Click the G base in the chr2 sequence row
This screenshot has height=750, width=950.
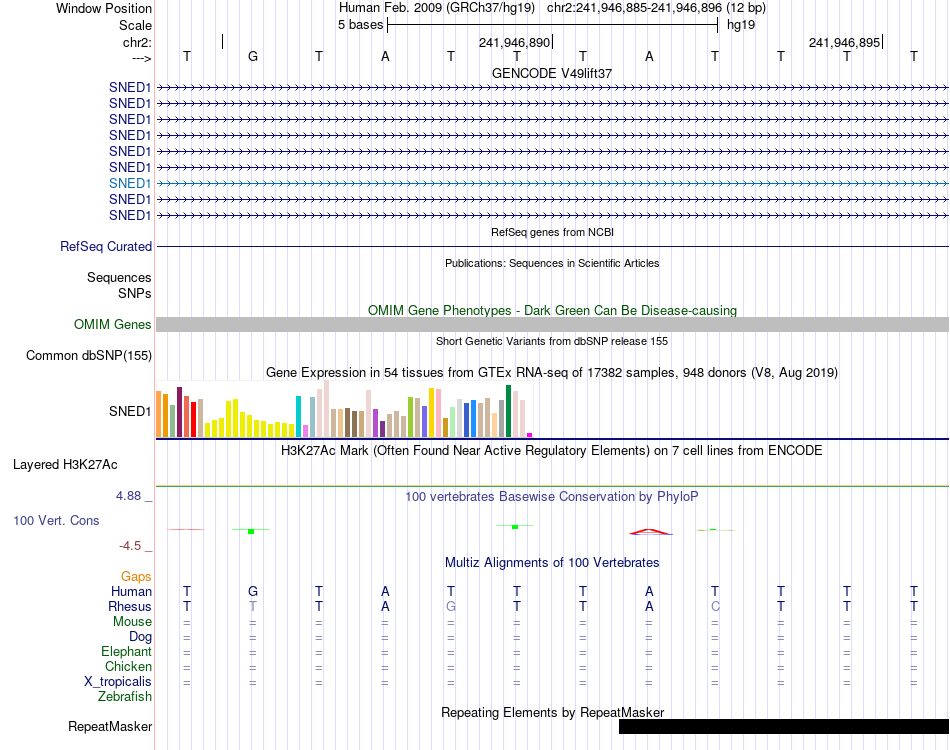coord(253,56)
